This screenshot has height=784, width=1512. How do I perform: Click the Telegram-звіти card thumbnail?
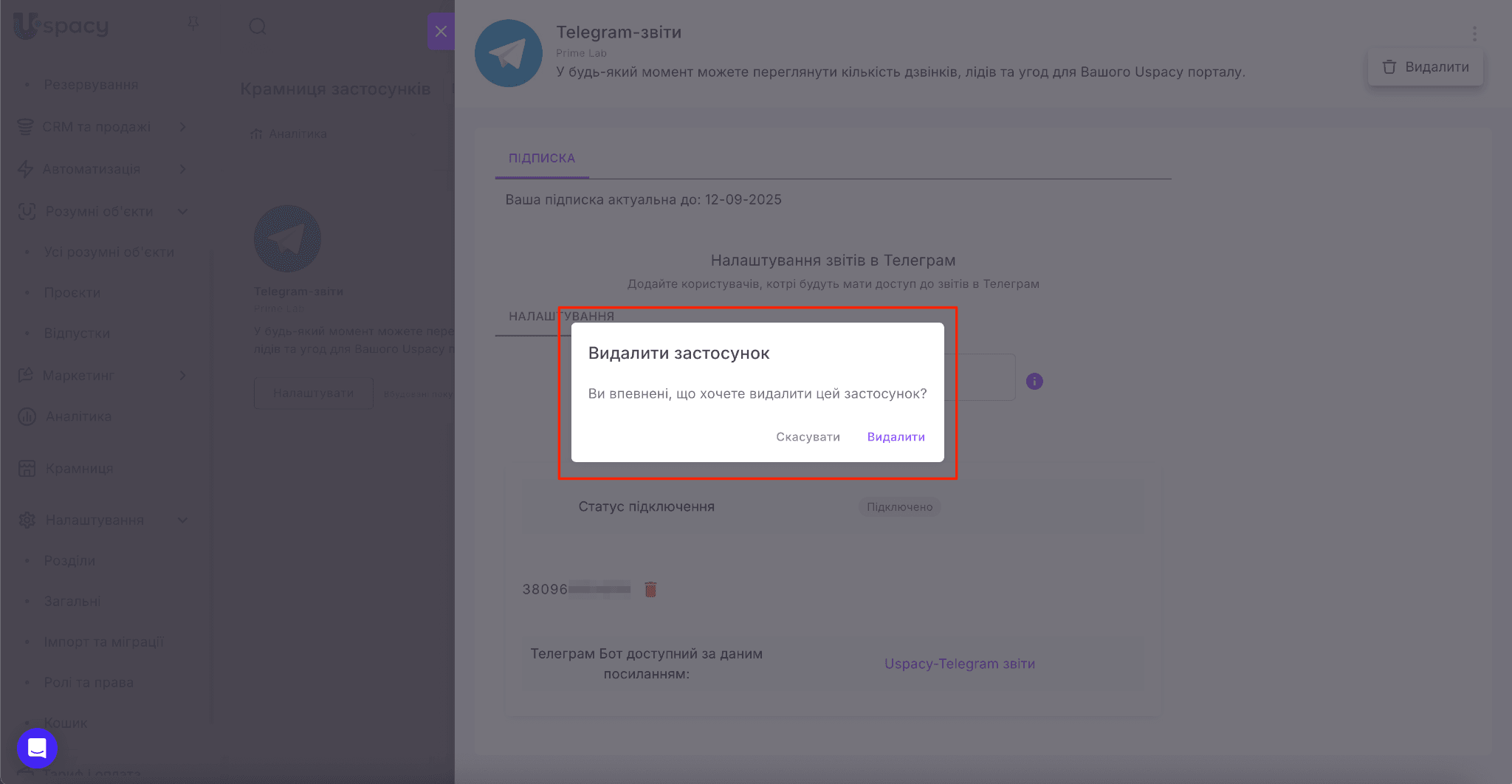(x=287, y=238)
